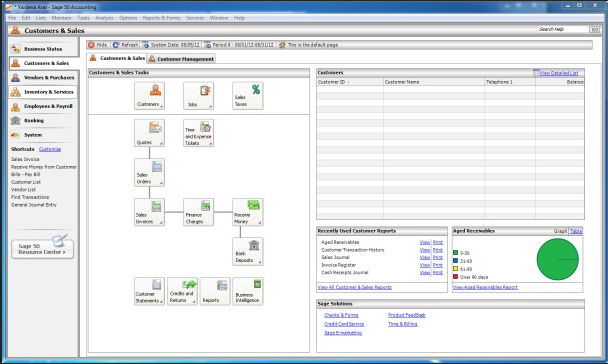
Task: Open the Business Intelligence icon
Action: (x=248, y=291)
